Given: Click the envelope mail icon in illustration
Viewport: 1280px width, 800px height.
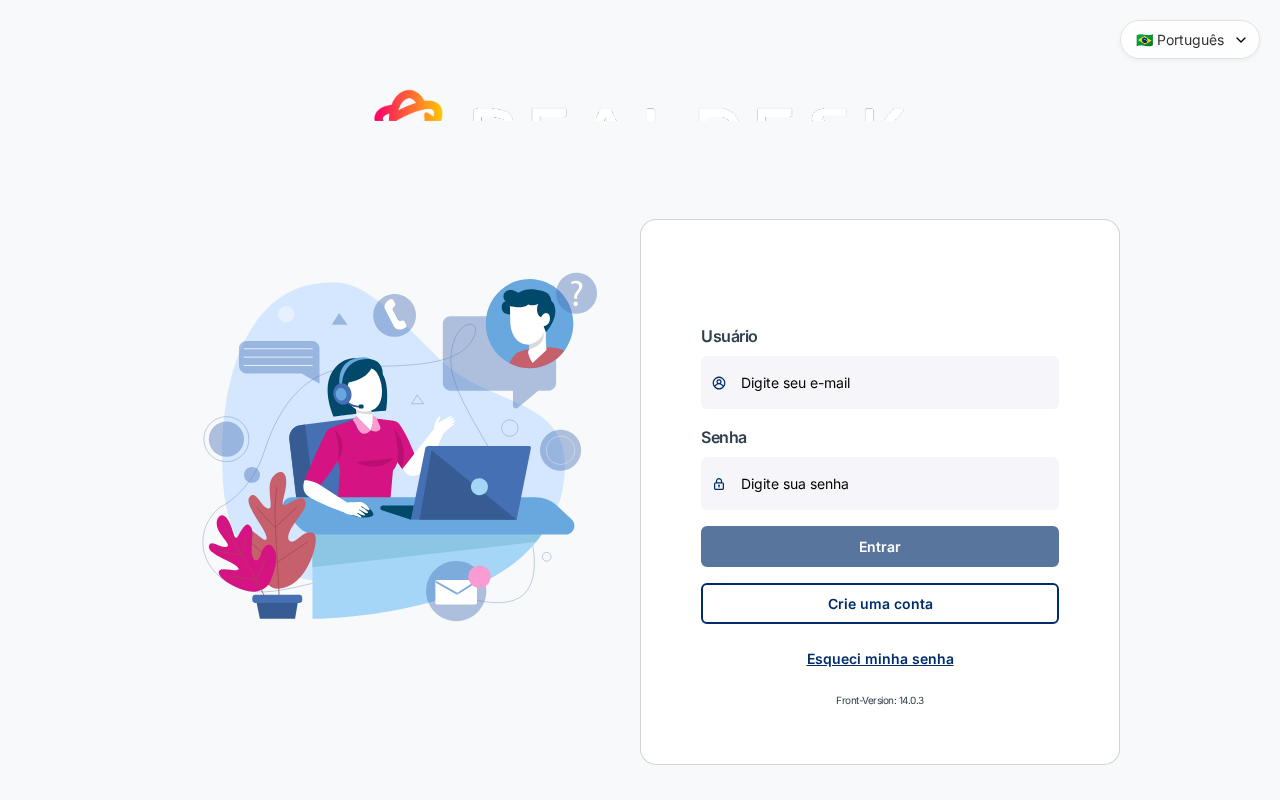Looking at the screenshot, I should coord(456,591).
